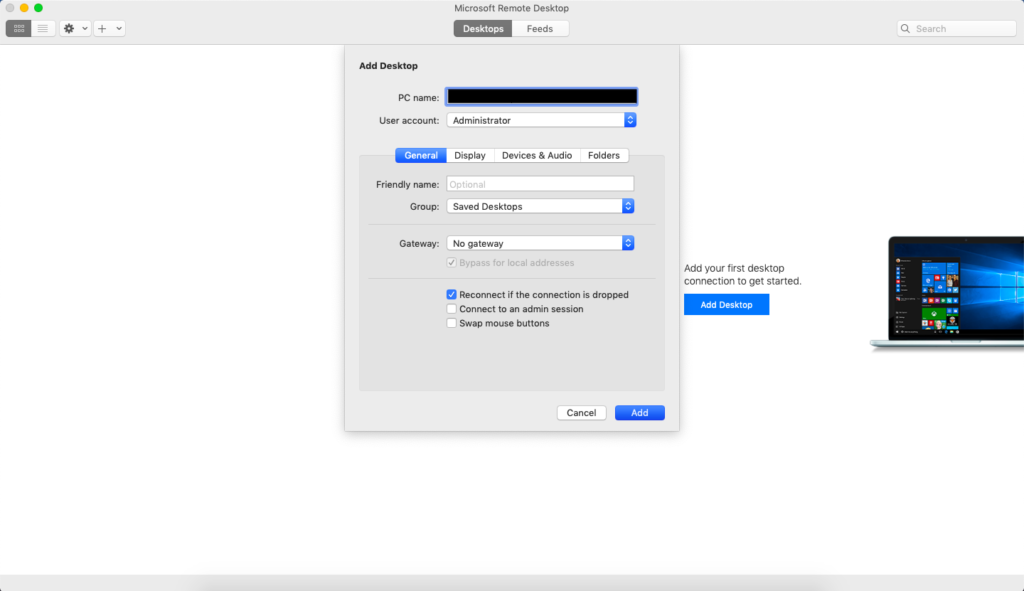Enable Swap mouse buttons
The image size is (1024, 591).
point(451,323)
